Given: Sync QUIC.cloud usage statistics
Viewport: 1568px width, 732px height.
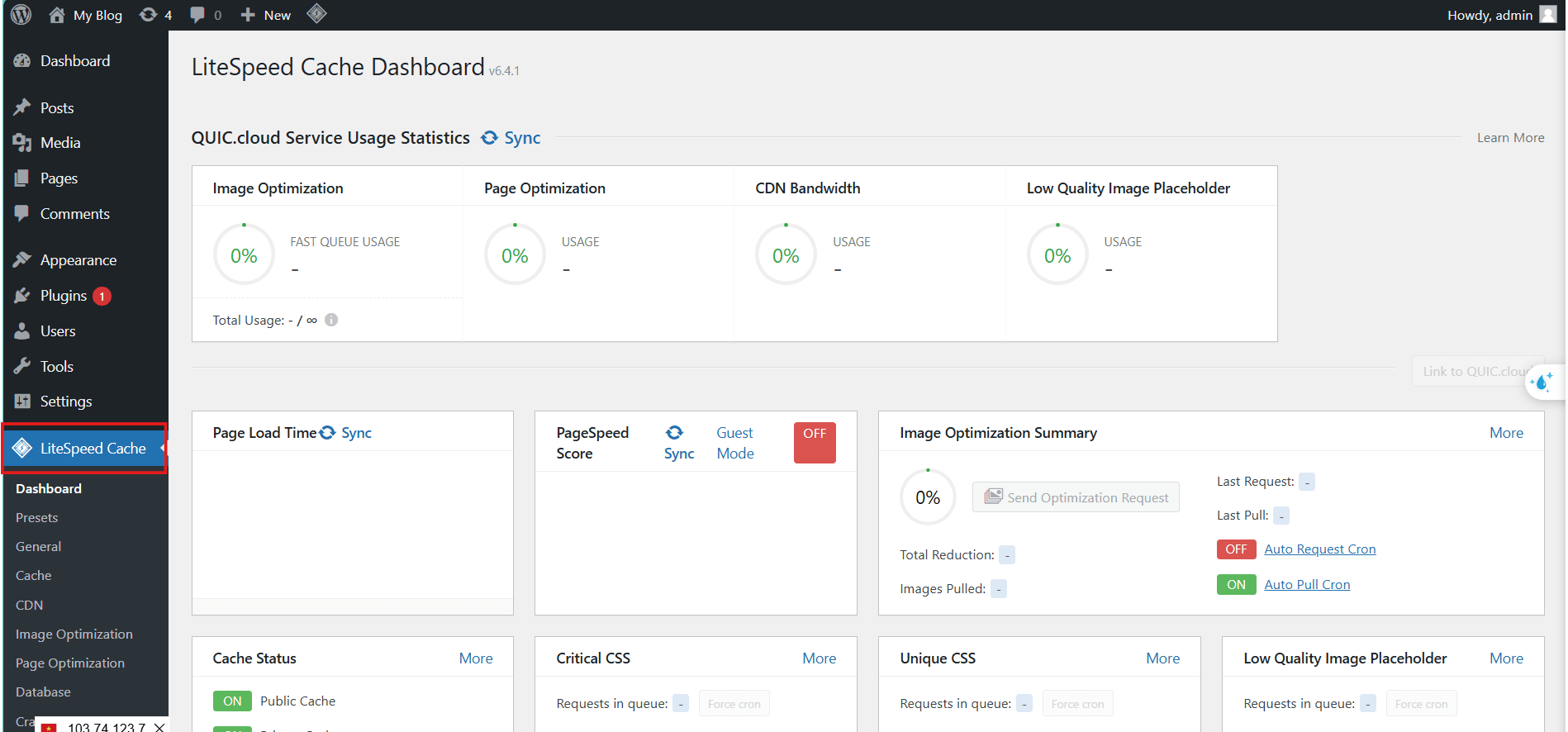Looking at the screenshot, I should (511, 138).
